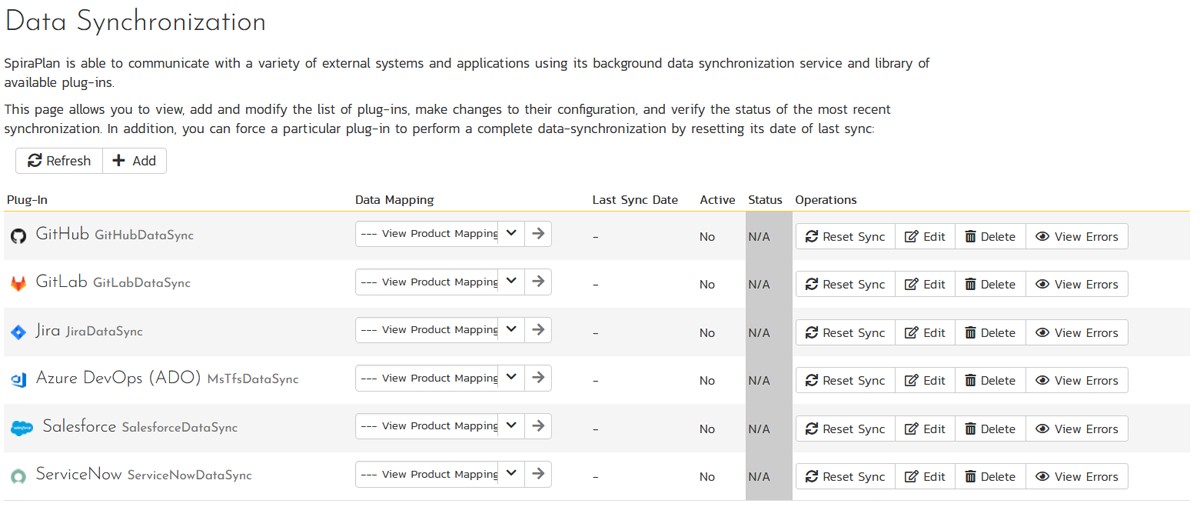Click the Salesforce plug-in name
The image size is (1200, 507).
point(79,426)
